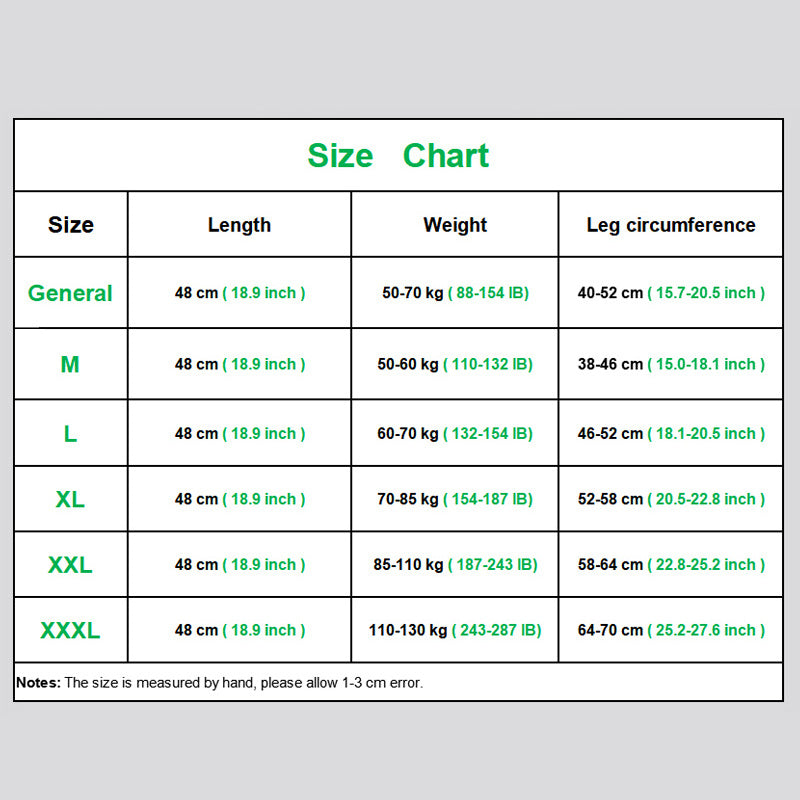The image size is (800, 800).
Task: Click the Length column header
Action: pos(239,225)
